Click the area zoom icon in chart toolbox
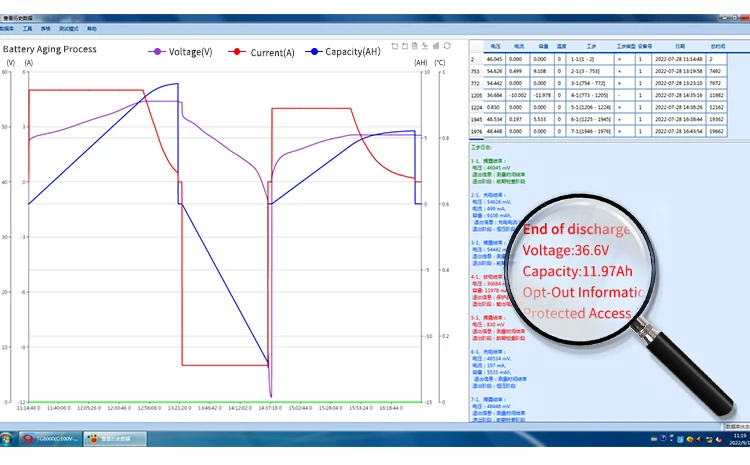Screen dimensions: 750x465 395,46
